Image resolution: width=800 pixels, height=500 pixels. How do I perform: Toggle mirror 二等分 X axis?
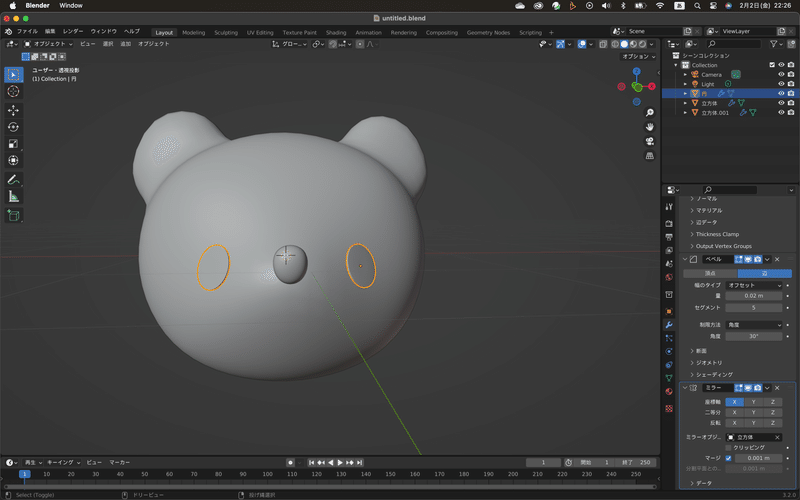(735, 412)
